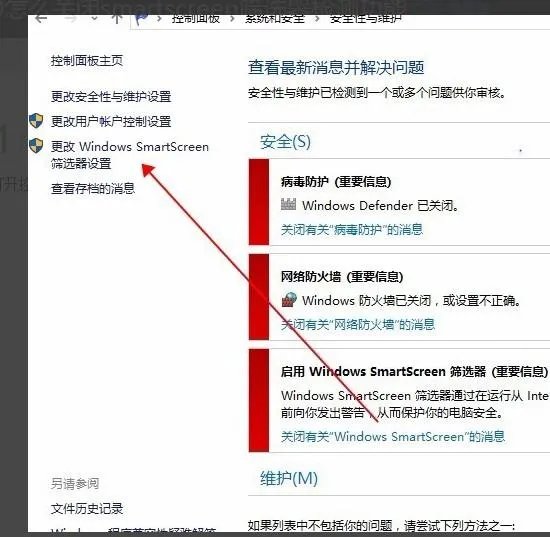
Task: Click the Up arrow in navigation bar
Action: pyautogui.click(x=117, y=19)
